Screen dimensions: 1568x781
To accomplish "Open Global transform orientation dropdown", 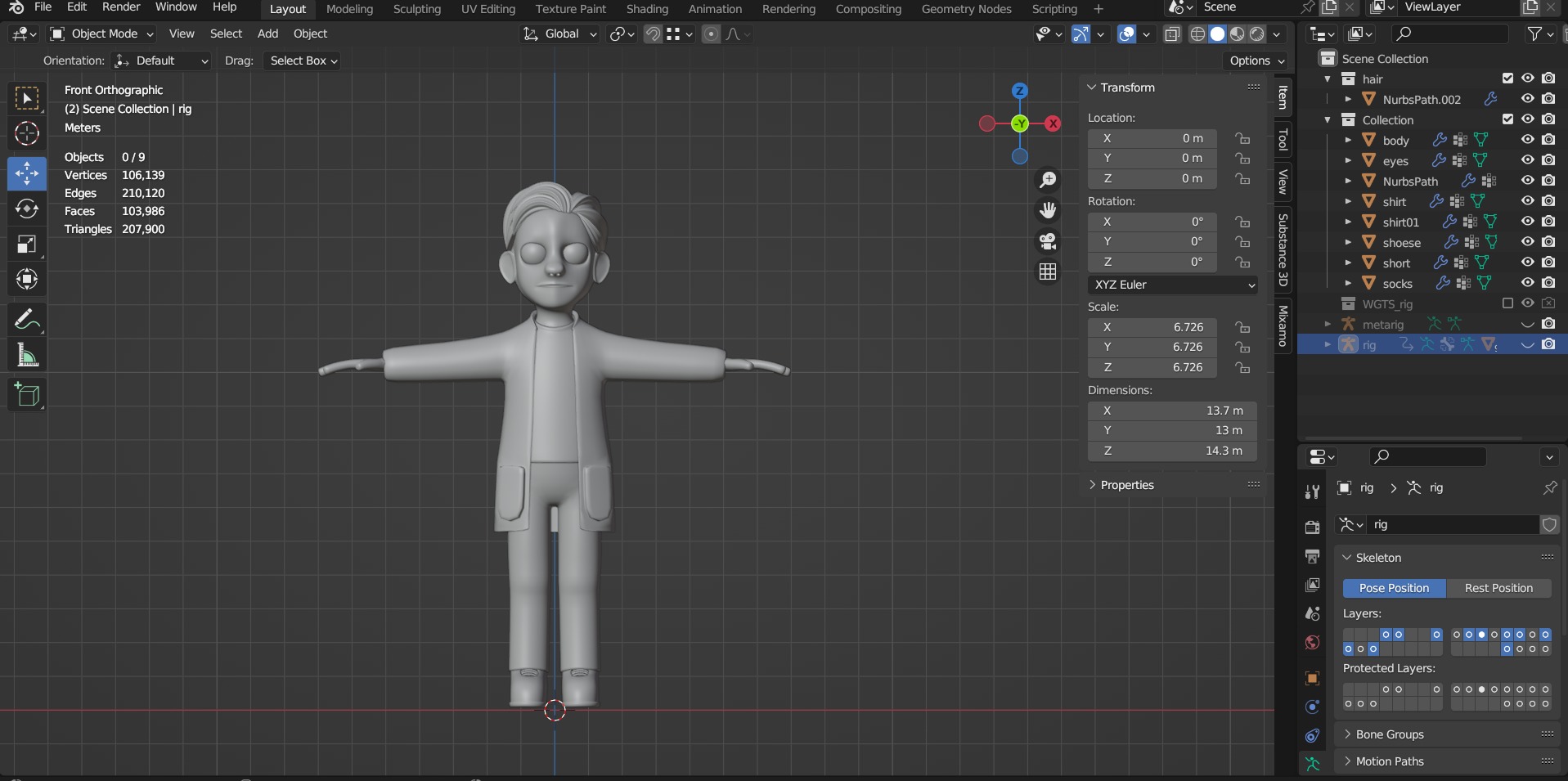I will [560, 34].
